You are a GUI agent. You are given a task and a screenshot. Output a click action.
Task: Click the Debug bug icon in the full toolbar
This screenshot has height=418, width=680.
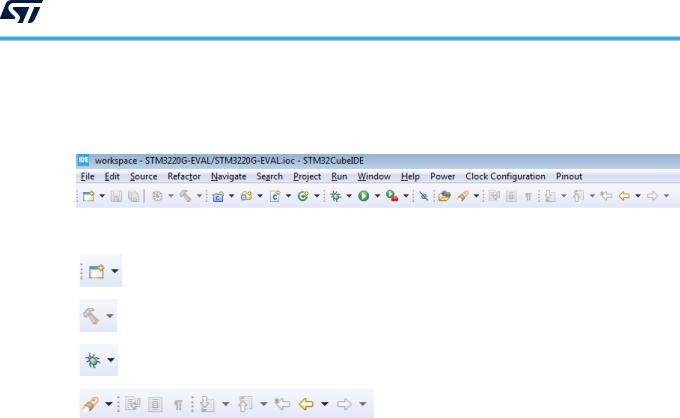click(335, 196)
